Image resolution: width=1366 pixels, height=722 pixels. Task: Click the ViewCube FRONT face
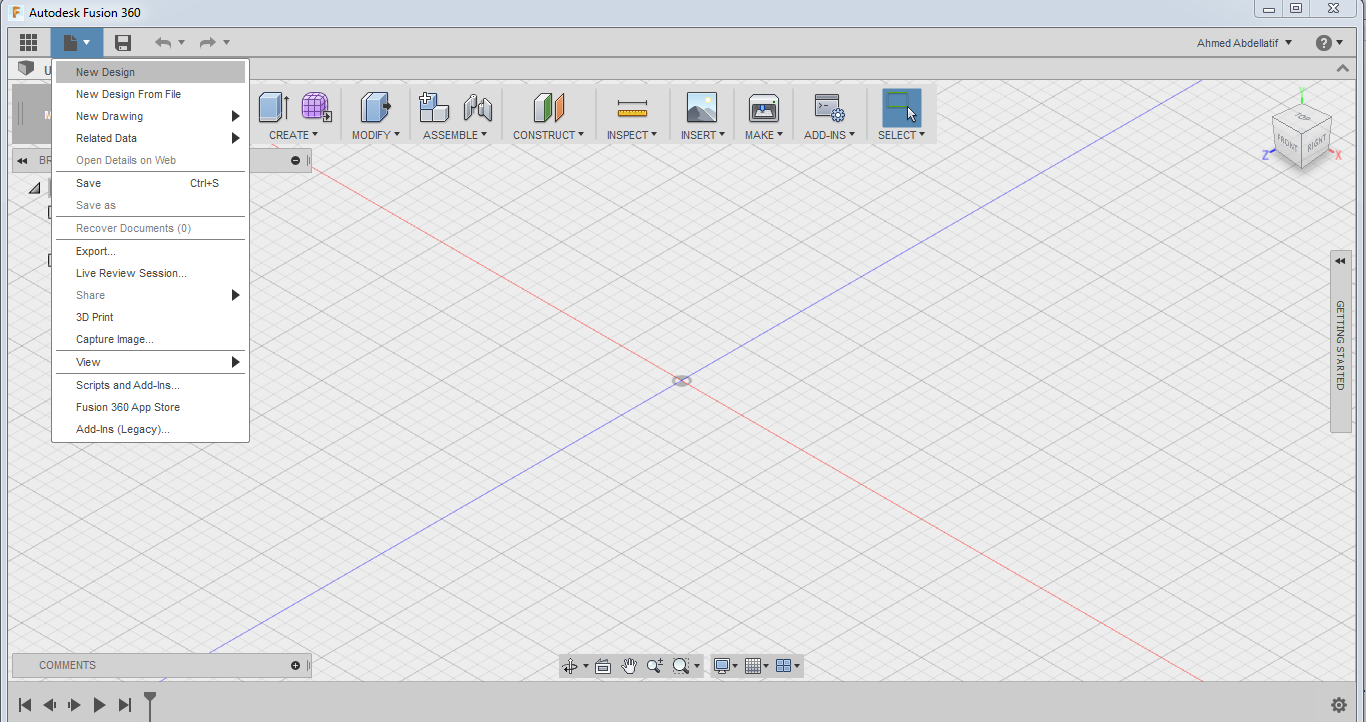tap(1287, 144)
